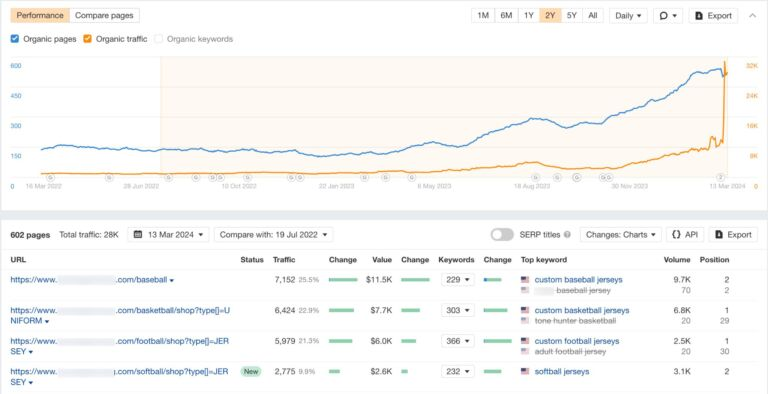Select the 2Y time range
Image resolution: width=768 pixels, height=394 pixels.
coord(550,15)
